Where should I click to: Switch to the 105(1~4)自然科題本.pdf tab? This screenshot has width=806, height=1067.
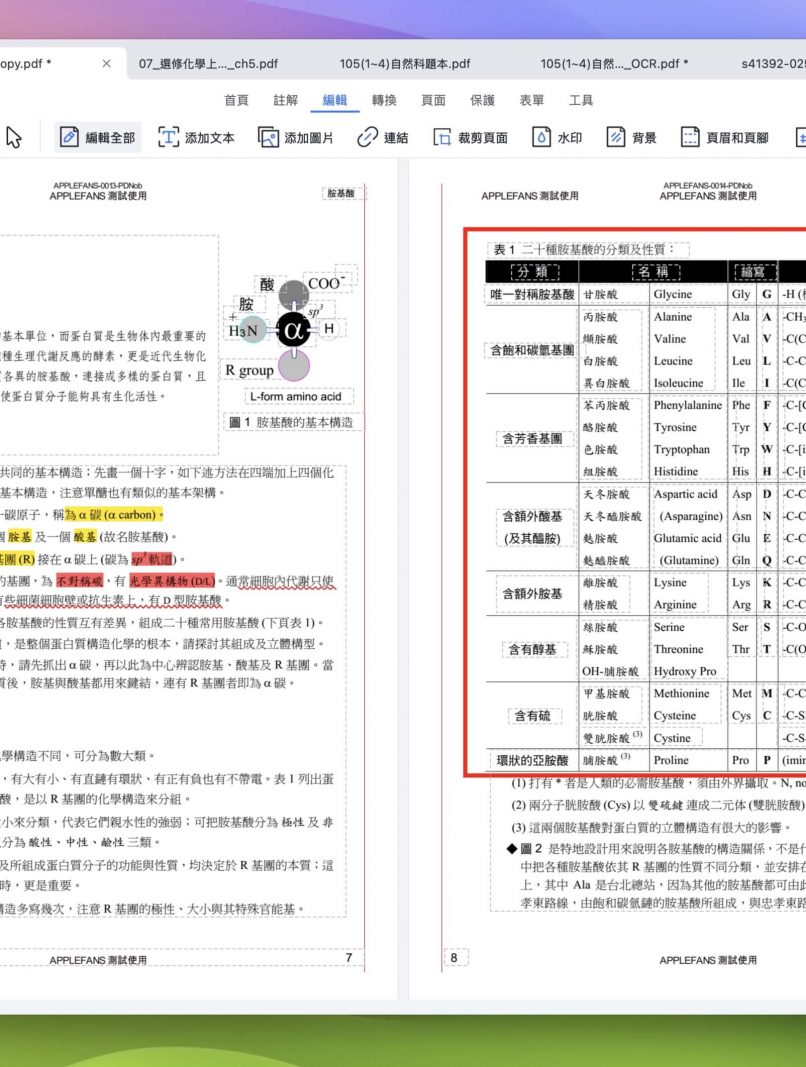405,64
